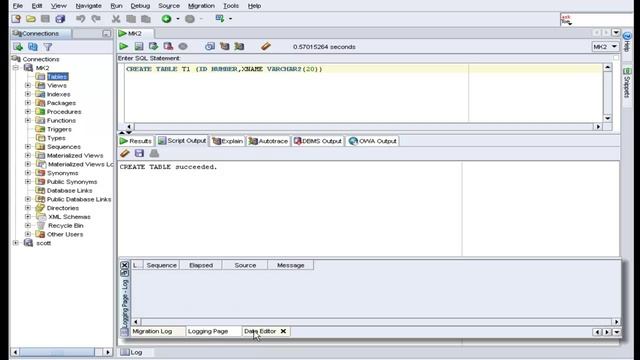Click the SQL History icon
The image size is (640, 360).
210,47
